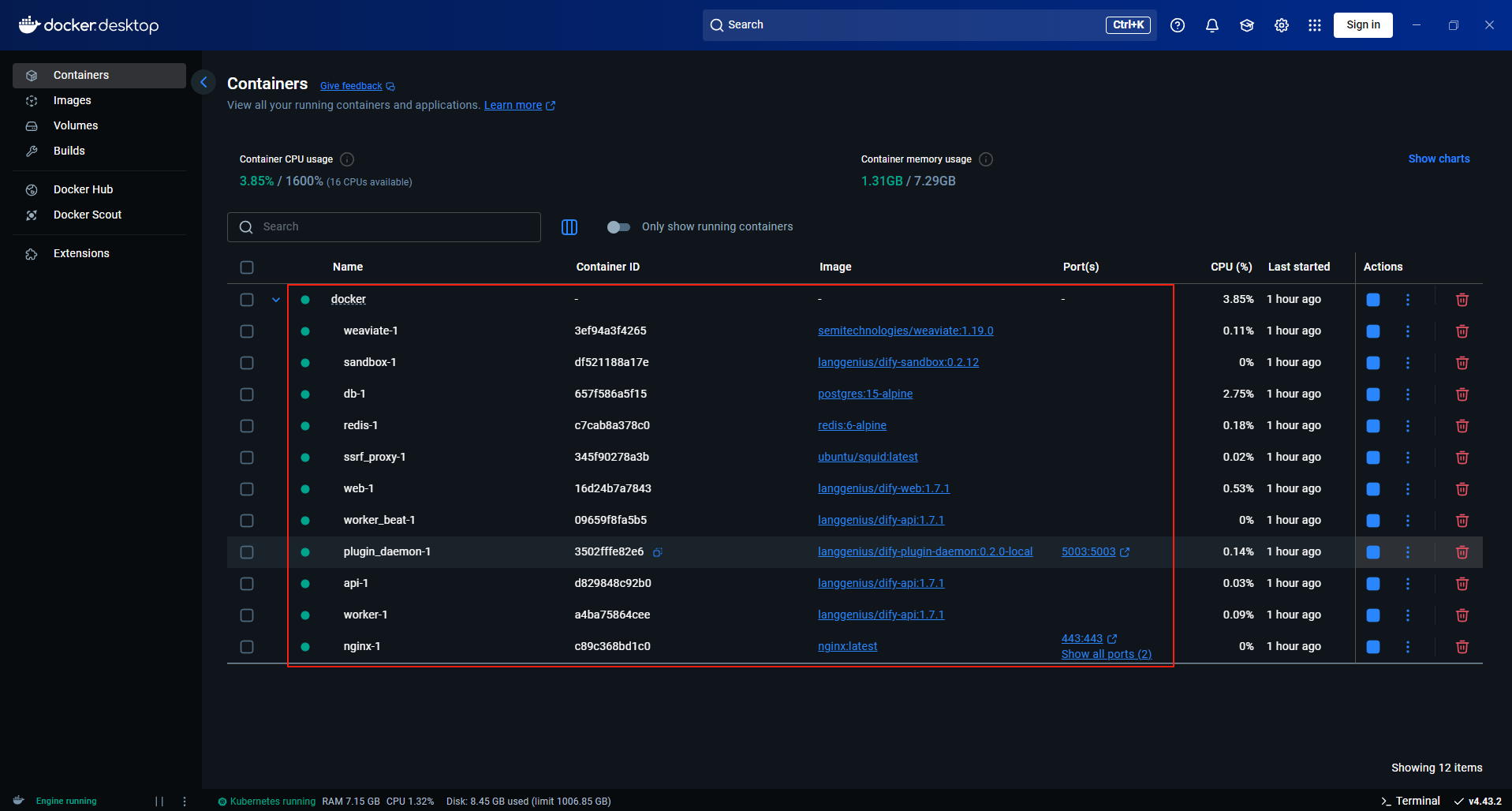
Task: Open the Terminal button in status bar
Action: point(1410,801)
